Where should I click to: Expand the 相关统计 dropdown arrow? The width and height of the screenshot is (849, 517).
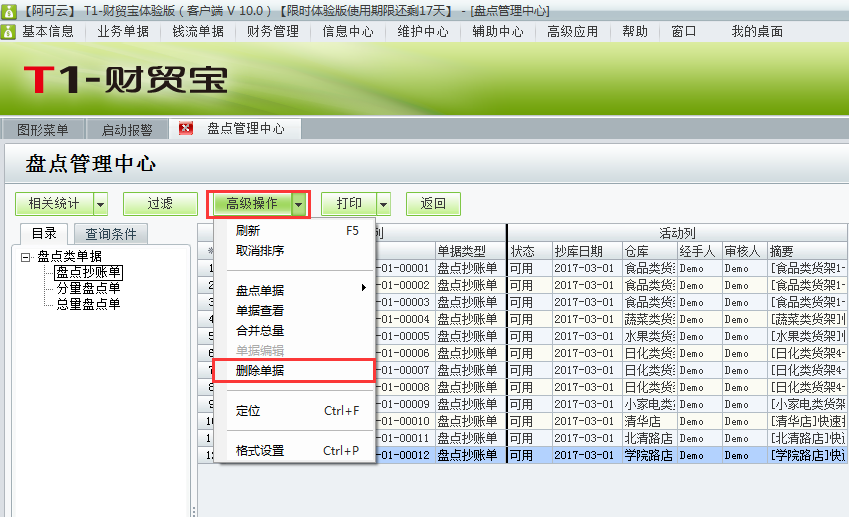click(100, 204)
